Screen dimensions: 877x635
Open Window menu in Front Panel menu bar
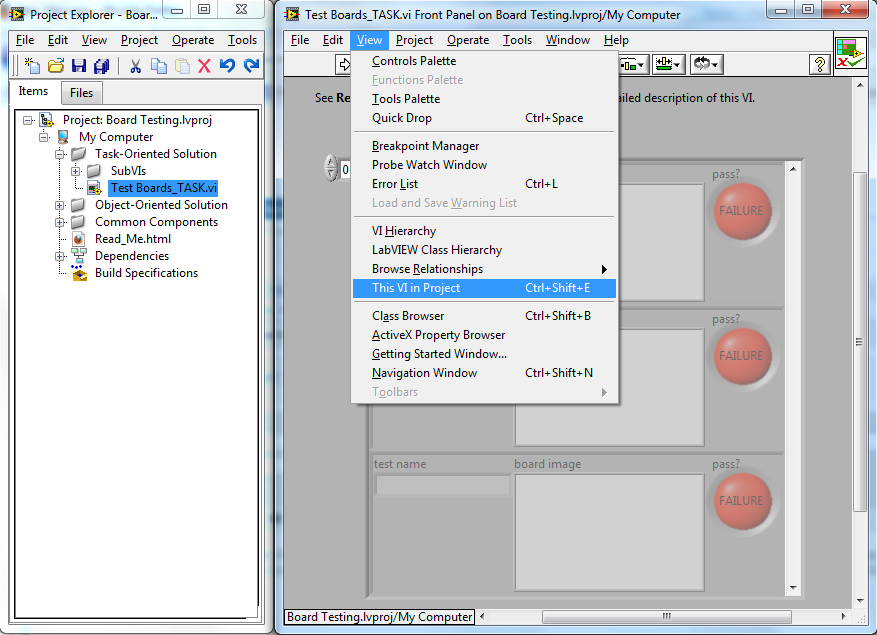pos(568,40)
